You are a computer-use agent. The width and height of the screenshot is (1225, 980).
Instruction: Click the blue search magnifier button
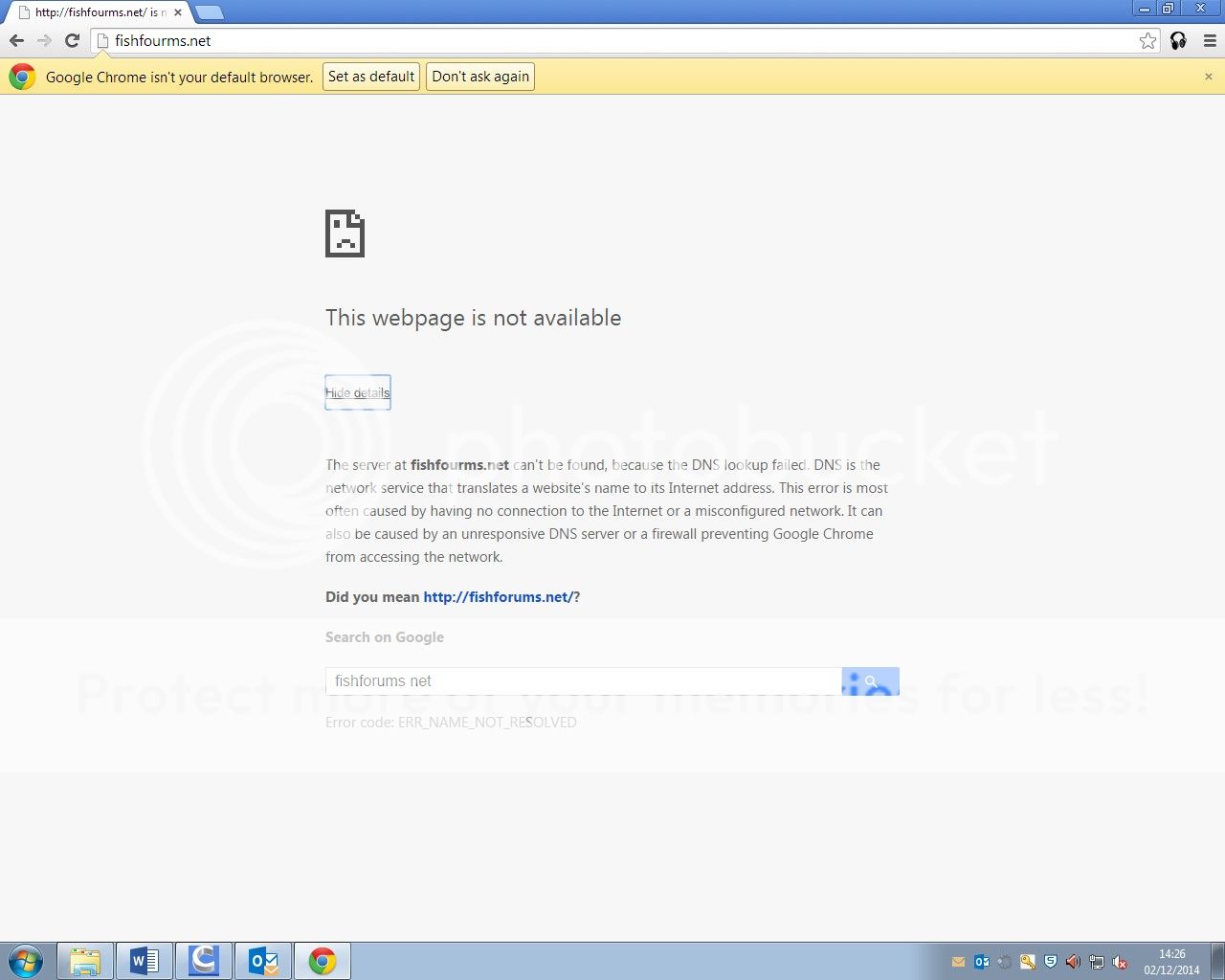pyautogui.click(x=870, y=681)
